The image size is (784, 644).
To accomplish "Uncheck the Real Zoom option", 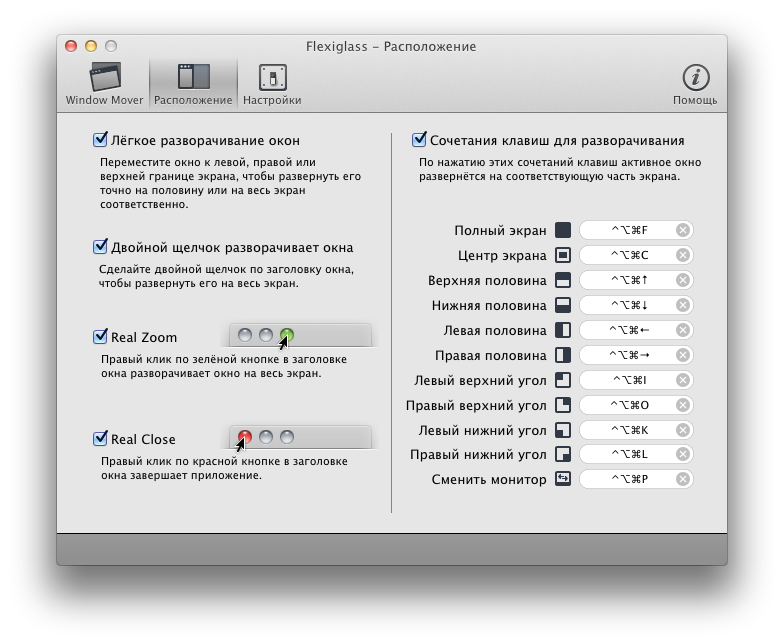I will coord(100,337).
